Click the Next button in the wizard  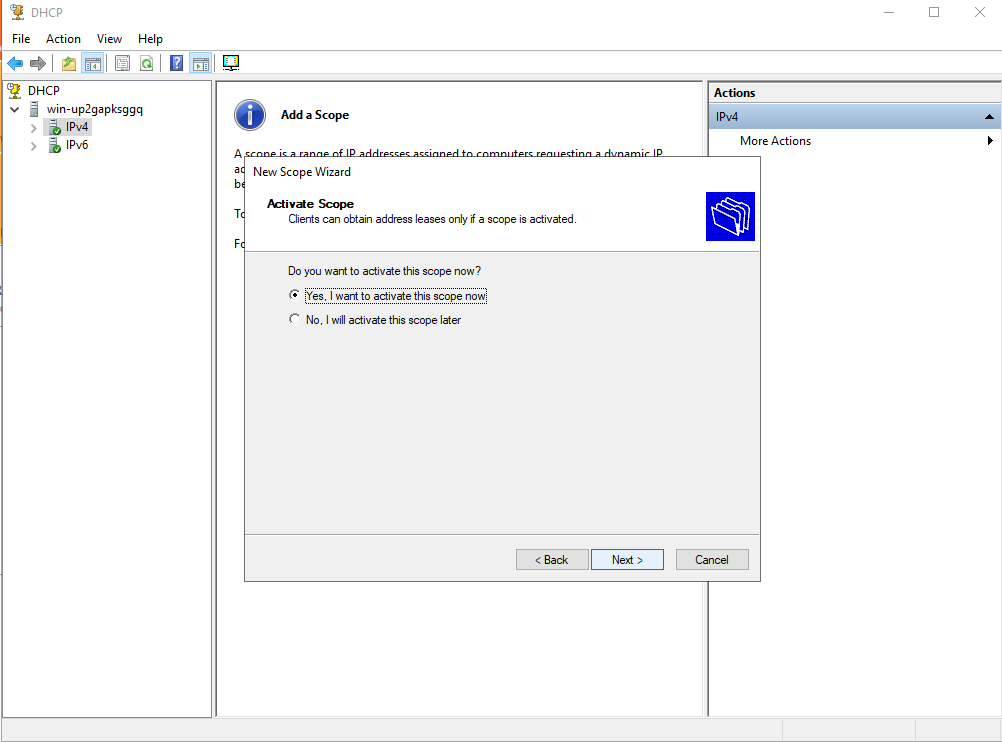click(627, 559)
